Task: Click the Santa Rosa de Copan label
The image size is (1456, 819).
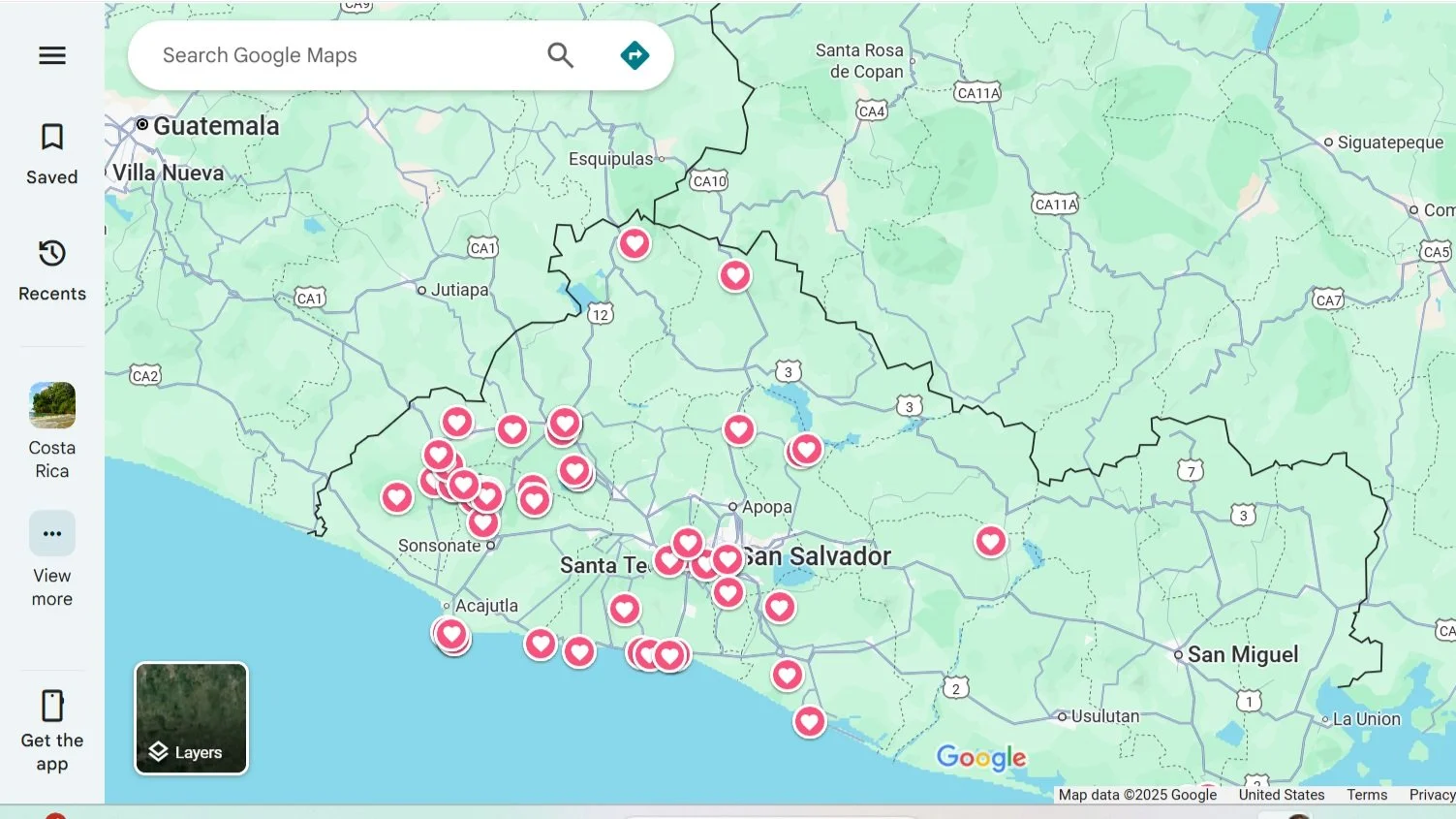Action: pyautogui.click(x=859, y=61)
